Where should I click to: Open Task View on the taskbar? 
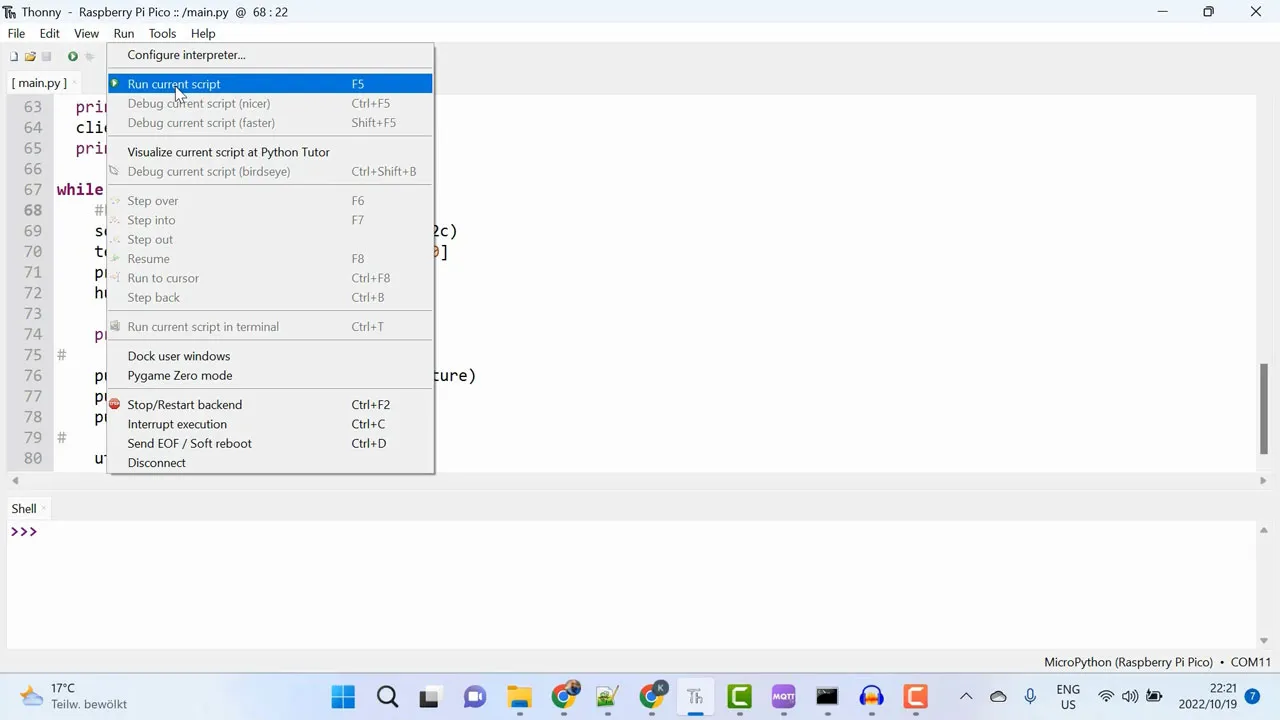(x=430, y=697)
